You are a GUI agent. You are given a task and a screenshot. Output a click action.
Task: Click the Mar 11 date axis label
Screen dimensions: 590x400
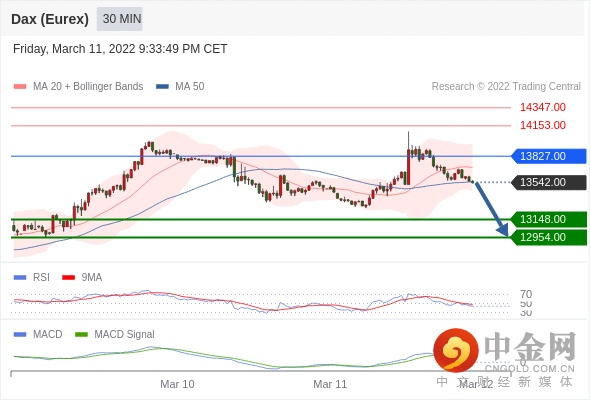tap(330, 384)
